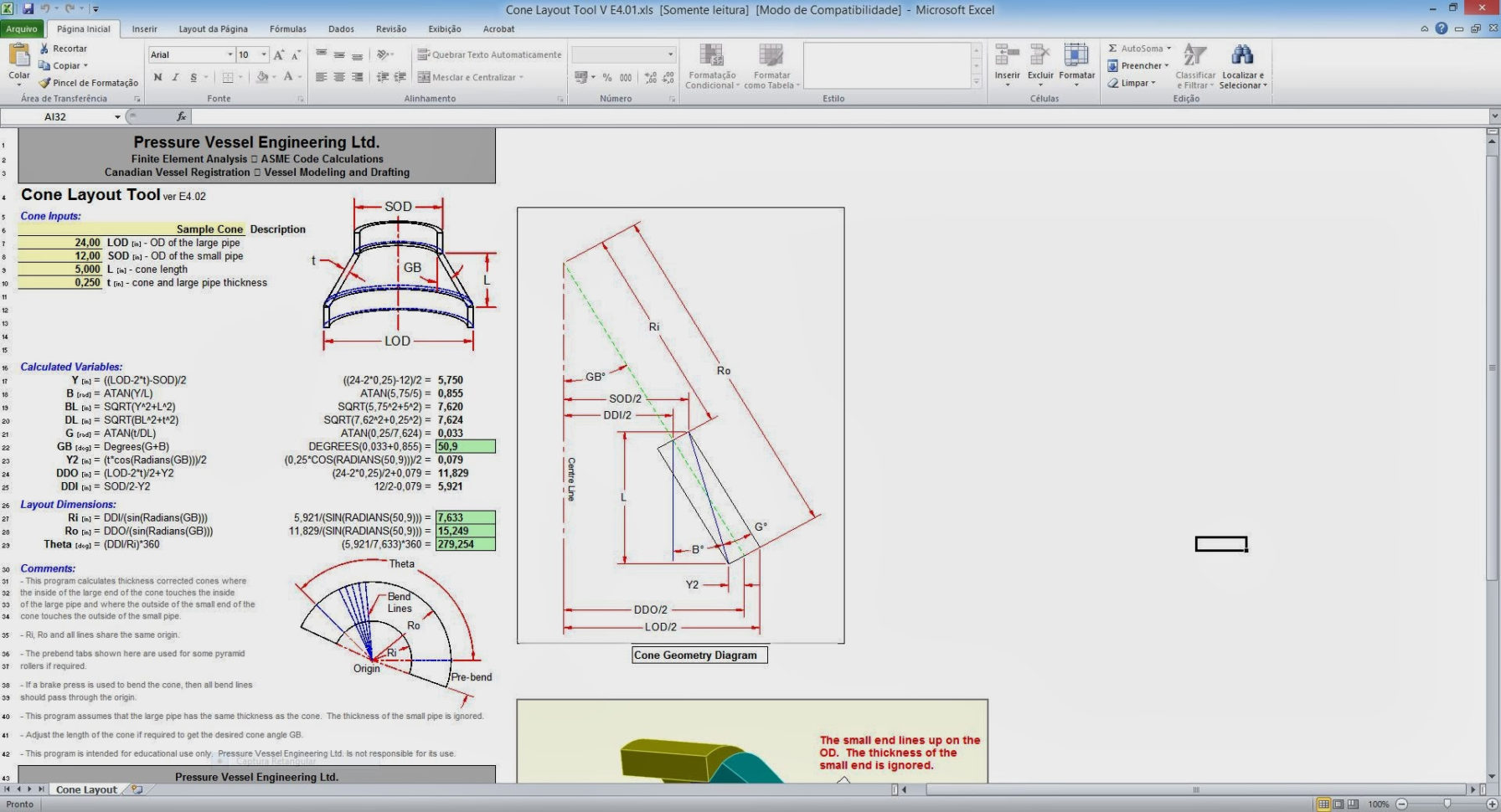Screen dimensions: 1501x812
Task: Toggle italic (I) formatting
Action: click(175, 77)
